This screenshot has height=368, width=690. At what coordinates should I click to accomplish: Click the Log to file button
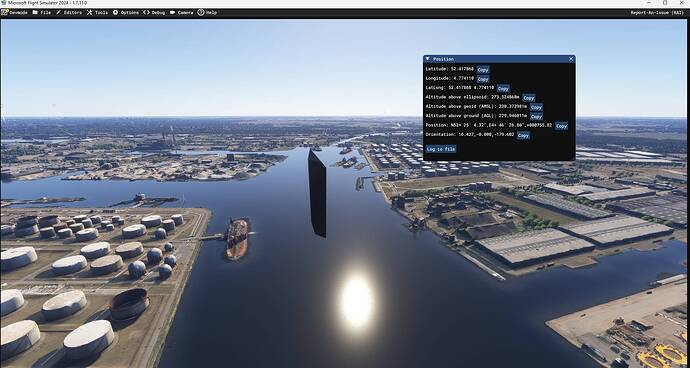pos(441,149)
